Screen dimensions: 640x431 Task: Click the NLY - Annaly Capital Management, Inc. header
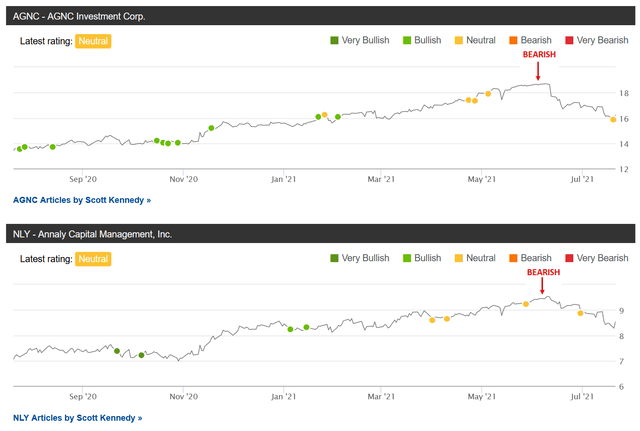[320, 234]
